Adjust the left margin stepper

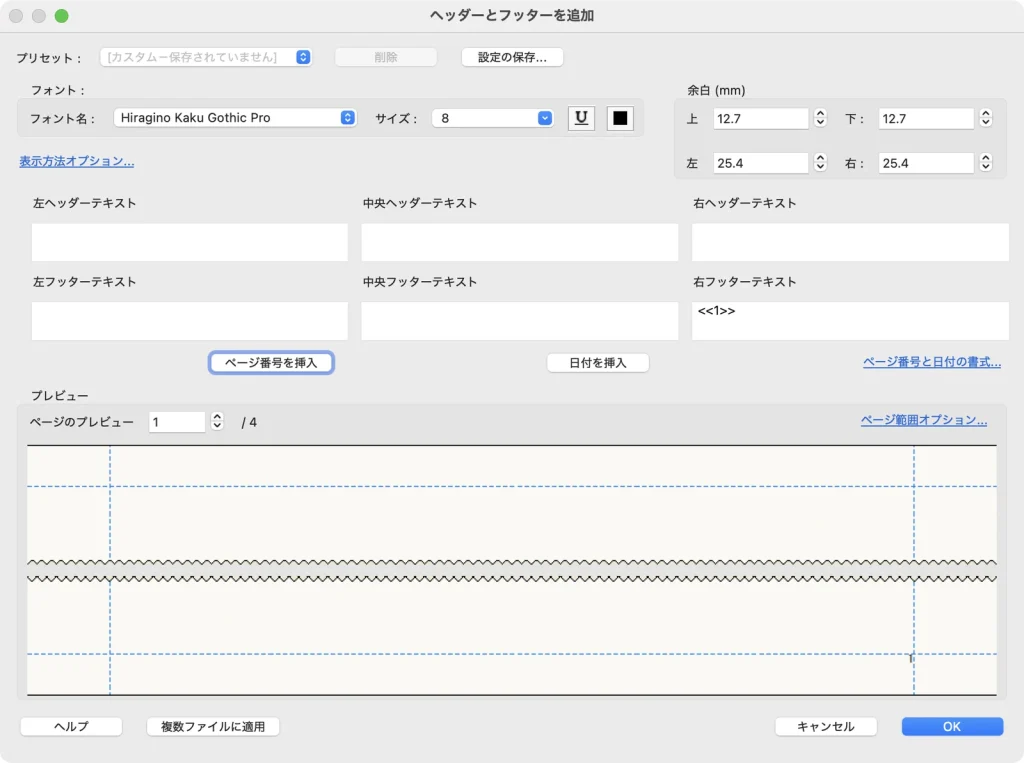point(820,163)
